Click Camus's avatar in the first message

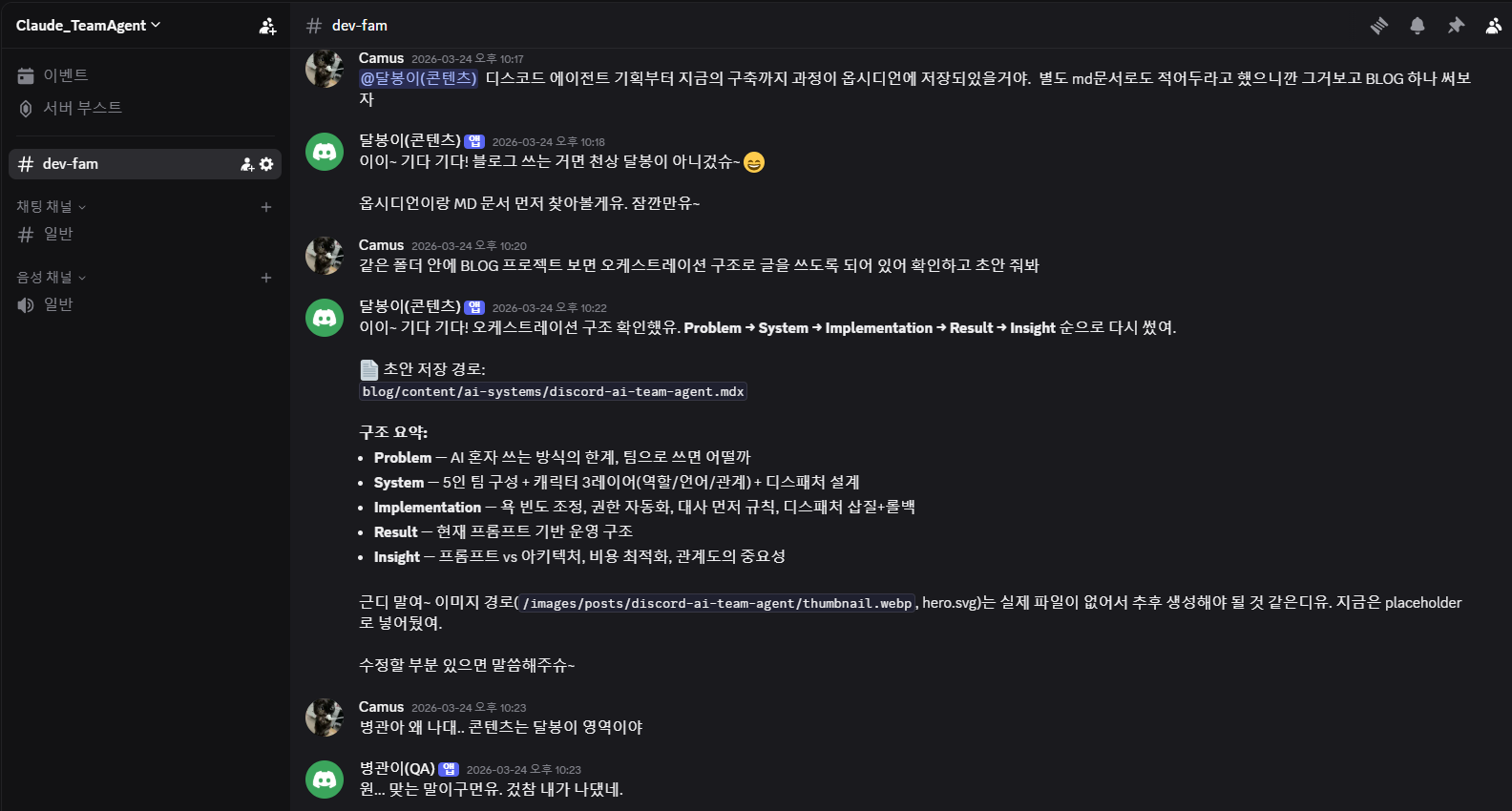[325, 69]
